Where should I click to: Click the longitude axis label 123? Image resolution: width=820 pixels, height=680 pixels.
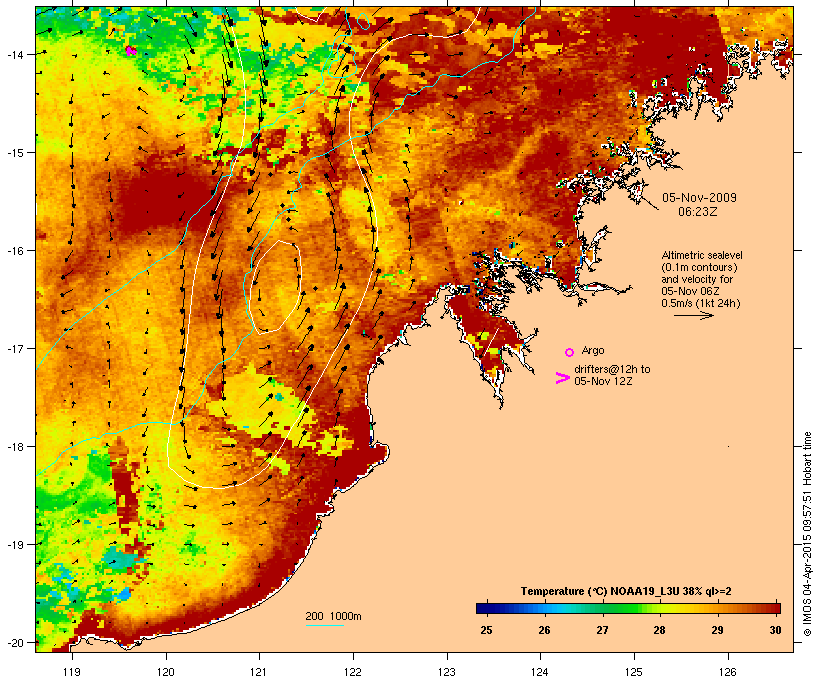(x=447, y=672)
